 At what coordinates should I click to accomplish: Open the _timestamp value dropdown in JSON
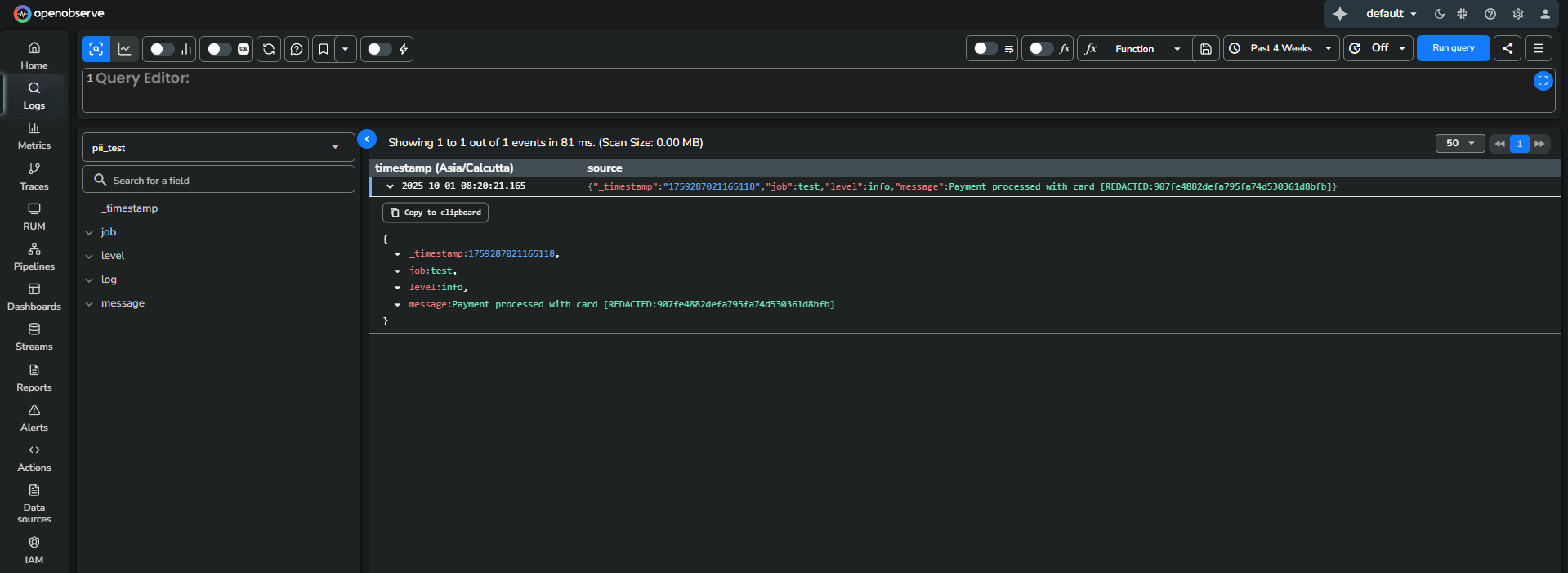[x=398, y=254]
